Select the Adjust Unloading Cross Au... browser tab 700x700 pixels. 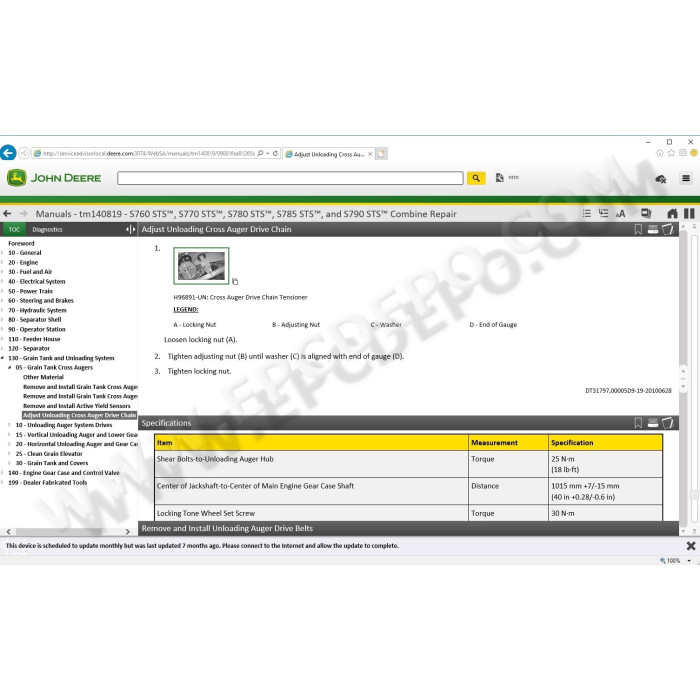point(329,154)
